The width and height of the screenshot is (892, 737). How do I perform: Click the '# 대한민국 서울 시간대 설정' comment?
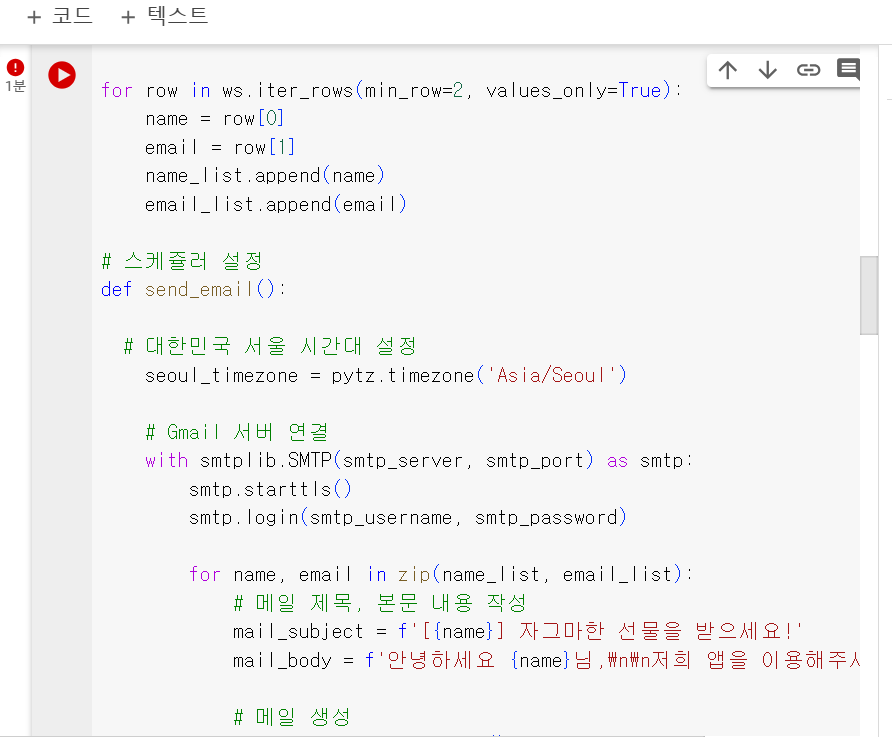click(270, 346)
